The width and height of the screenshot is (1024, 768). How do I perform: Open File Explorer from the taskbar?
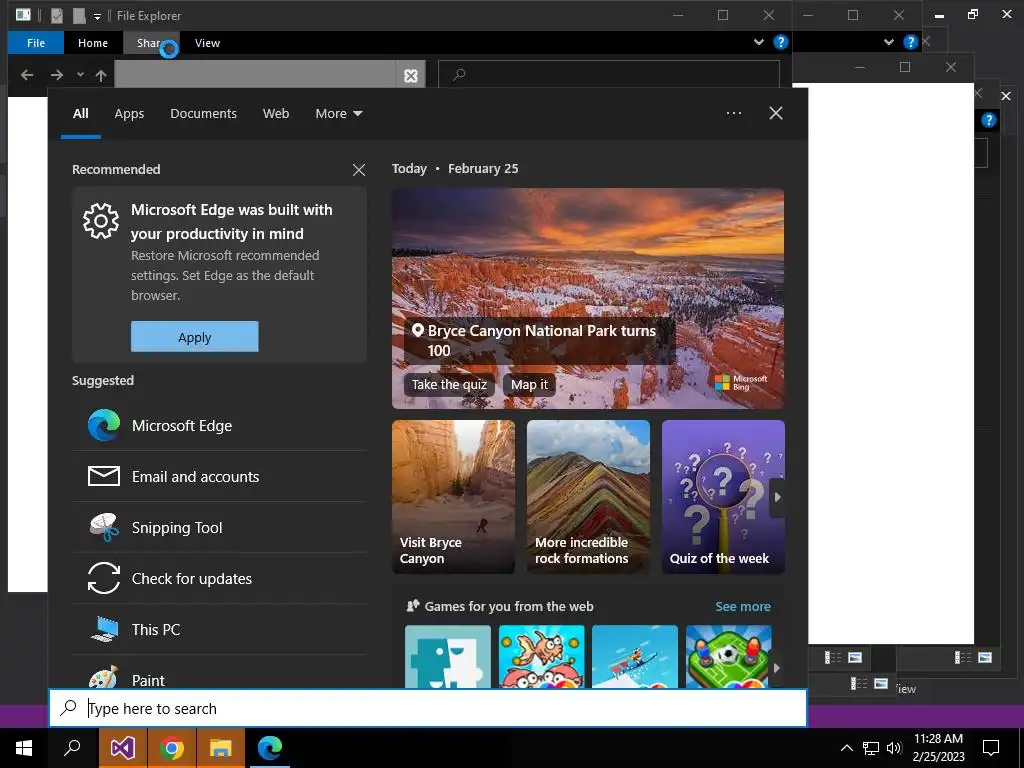click(221, 748)
